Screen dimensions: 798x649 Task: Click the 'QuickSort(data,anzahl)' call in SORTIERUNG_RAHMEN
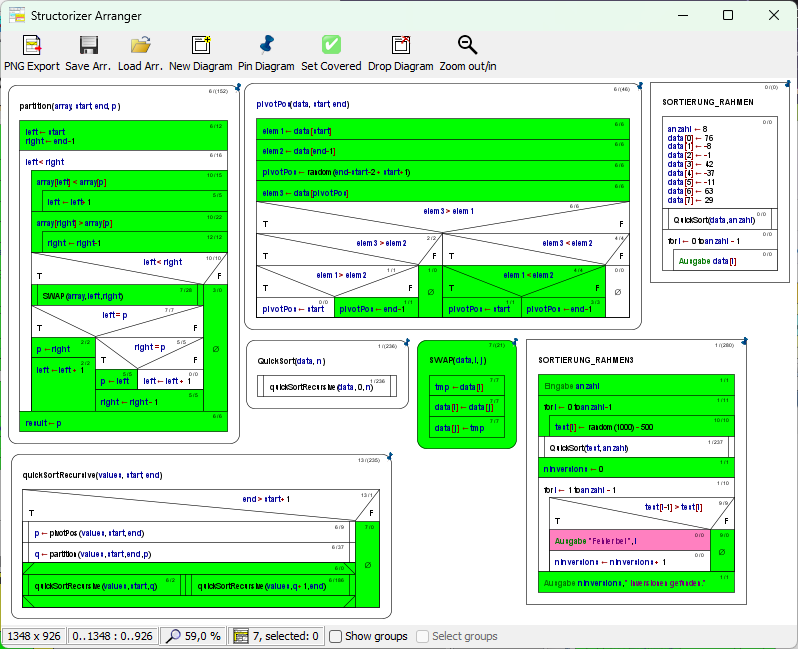[720, 219]
